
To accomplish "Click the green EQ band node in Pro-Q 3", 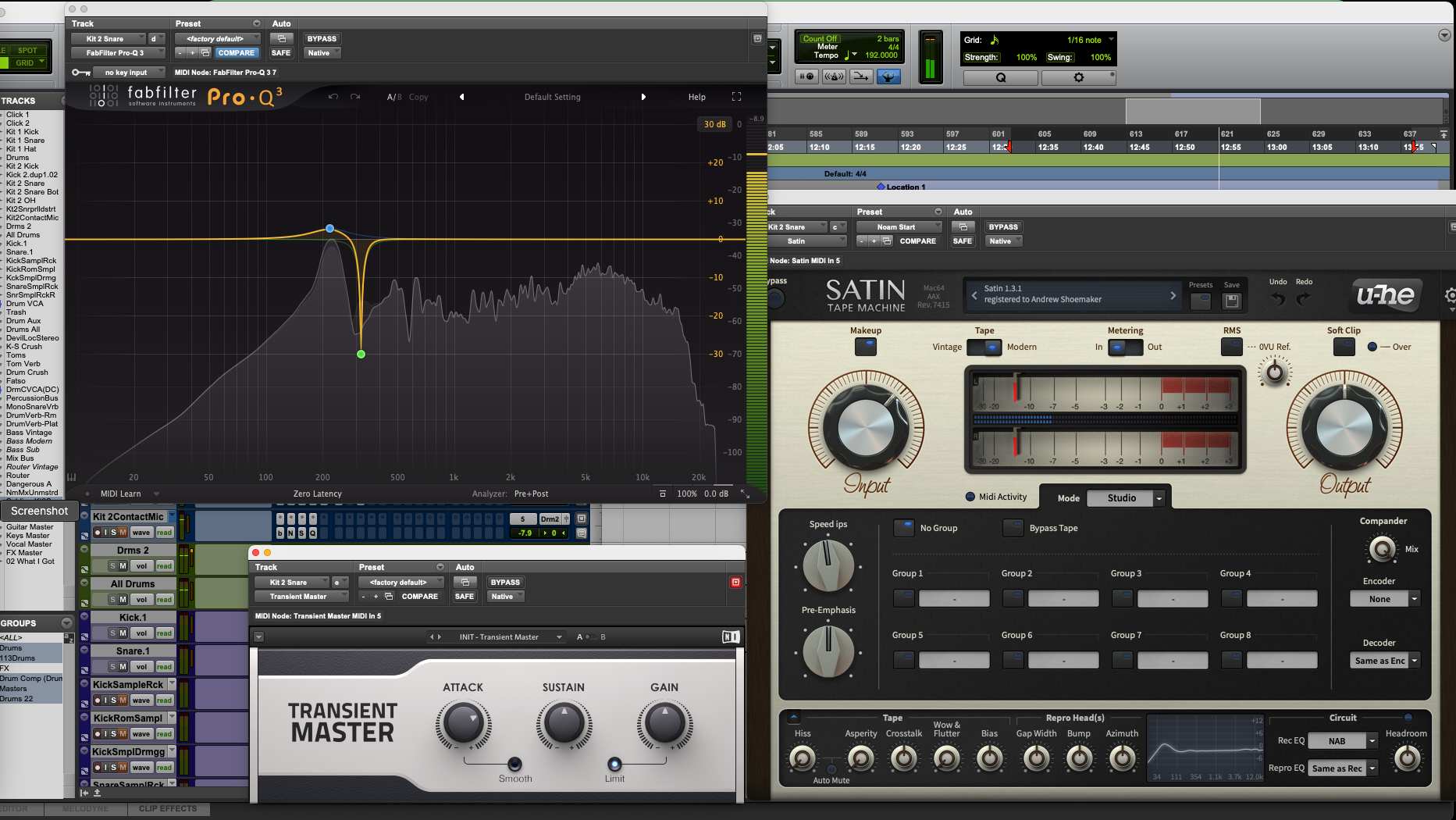I will (x=361, y=355).
